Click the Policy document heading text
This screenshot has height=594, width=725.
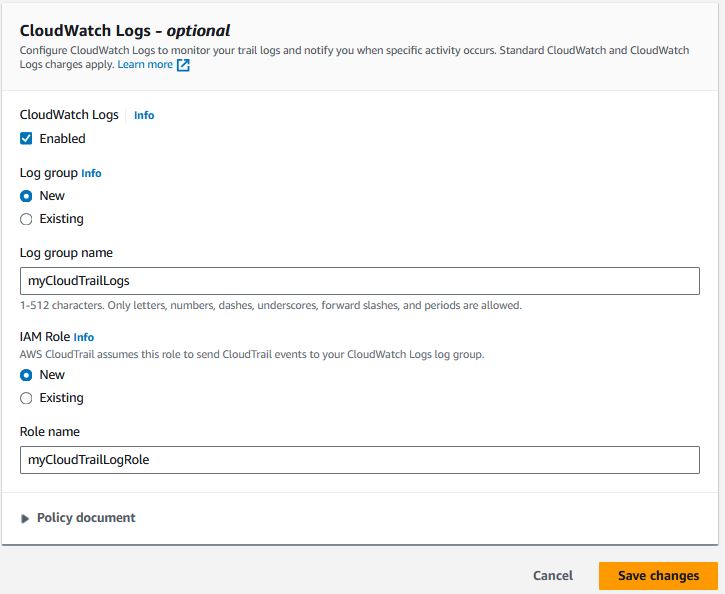86,518
